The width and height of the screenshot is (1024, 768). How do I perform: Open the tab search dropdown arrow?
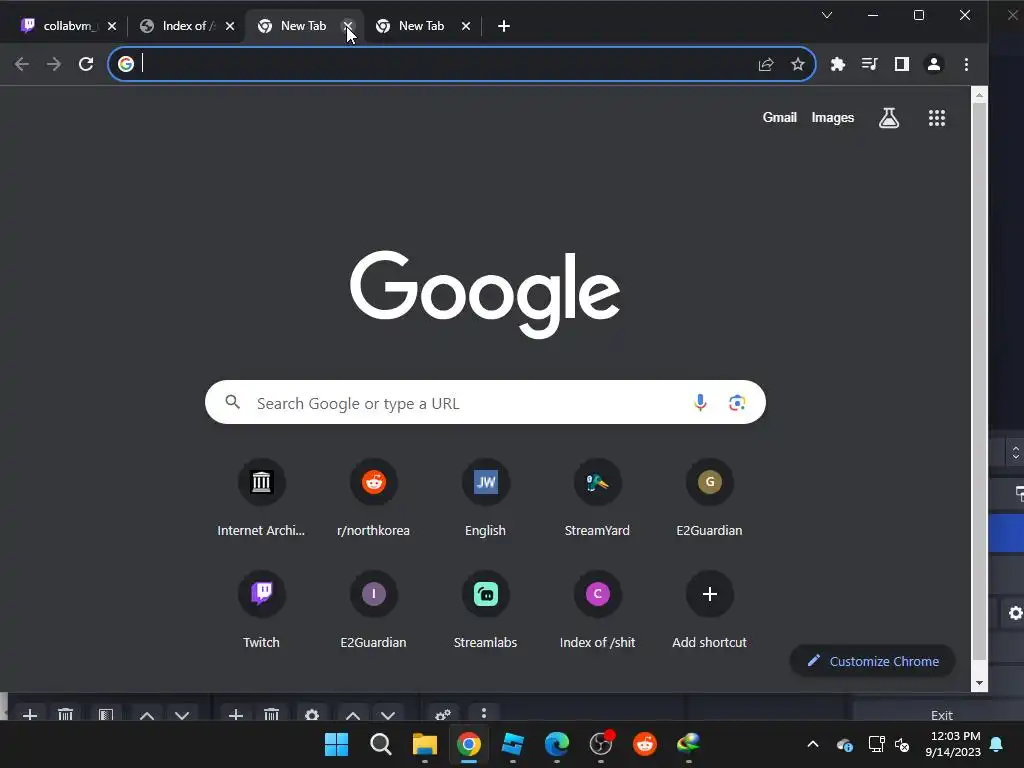click(x=827, y=15)
